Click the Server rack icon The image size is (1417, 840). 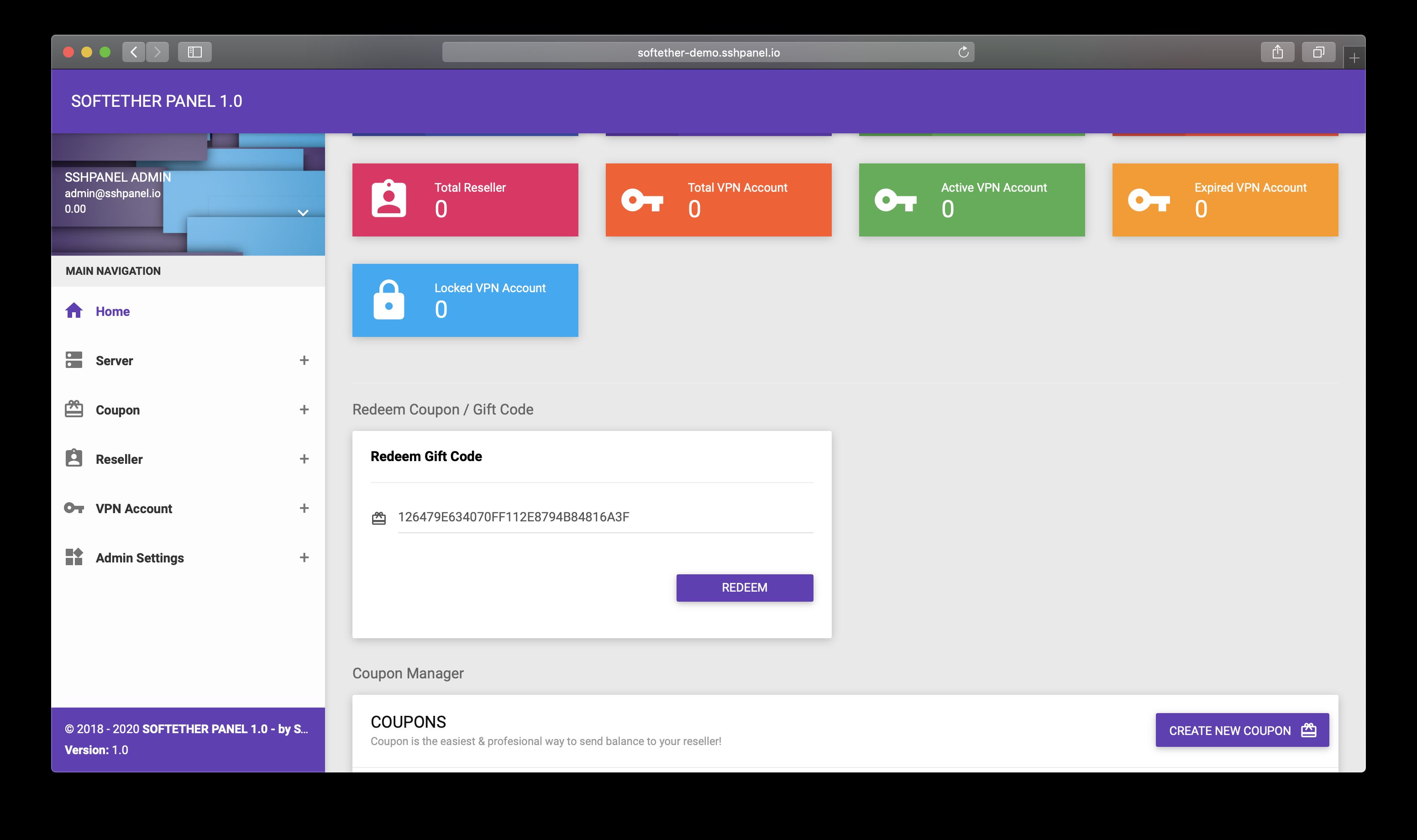[73, 360]
